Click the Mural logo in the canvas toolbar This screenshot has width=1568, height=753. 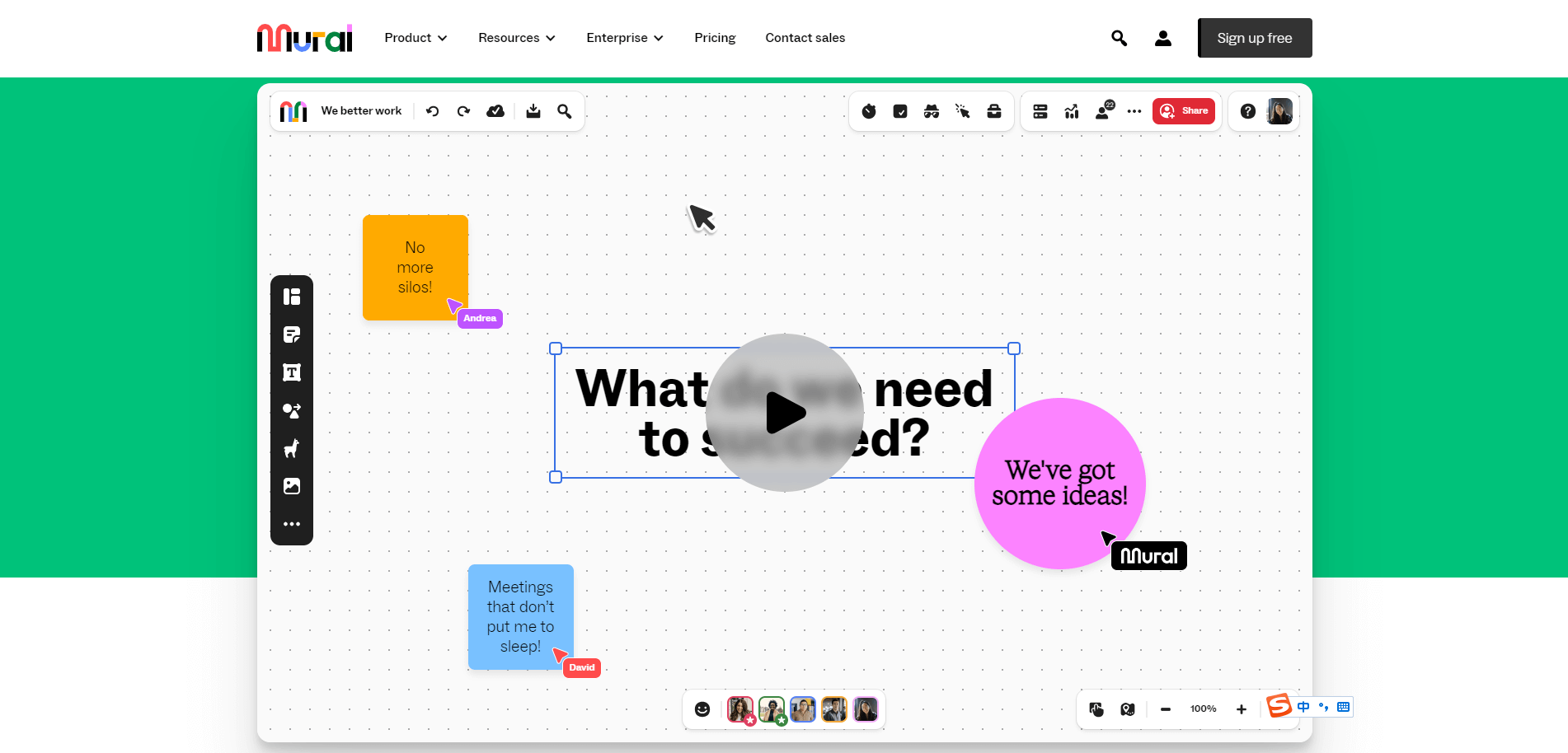[x=293, y=111]
